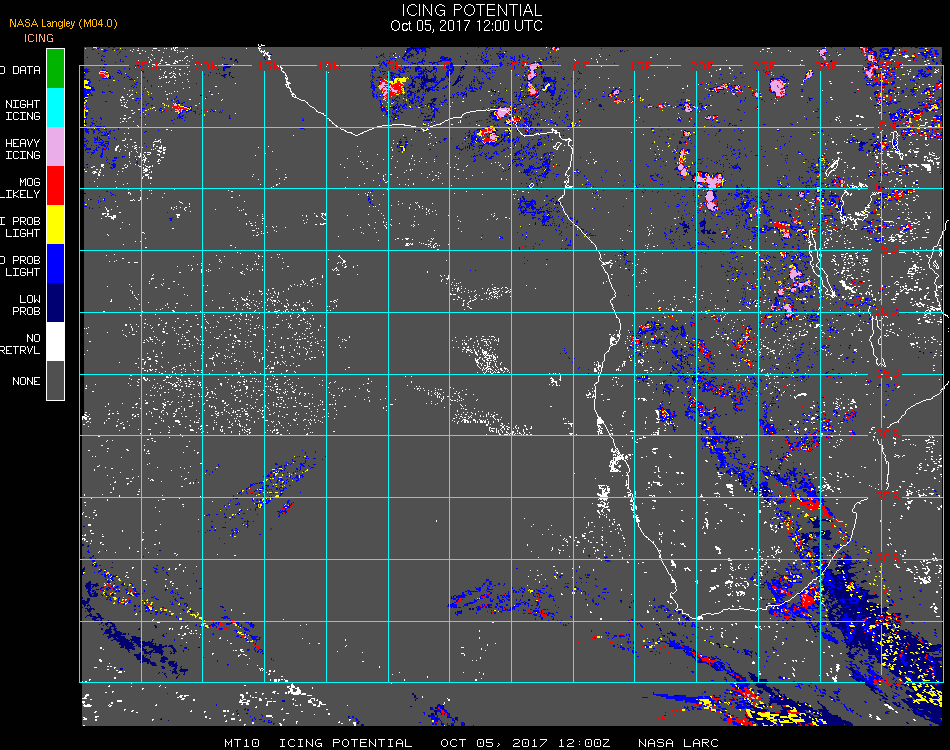Click the 'NO DATA' legend label text
The height and width of the screenshot is (750, 950).
pyautogui.click(x=21, y=70)
